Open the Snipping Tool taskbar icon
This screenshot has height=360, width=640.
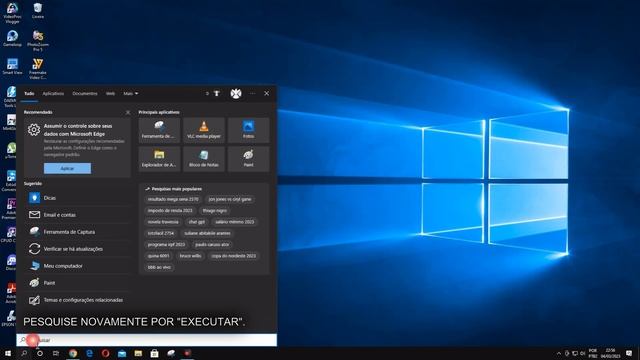point(171,353)
